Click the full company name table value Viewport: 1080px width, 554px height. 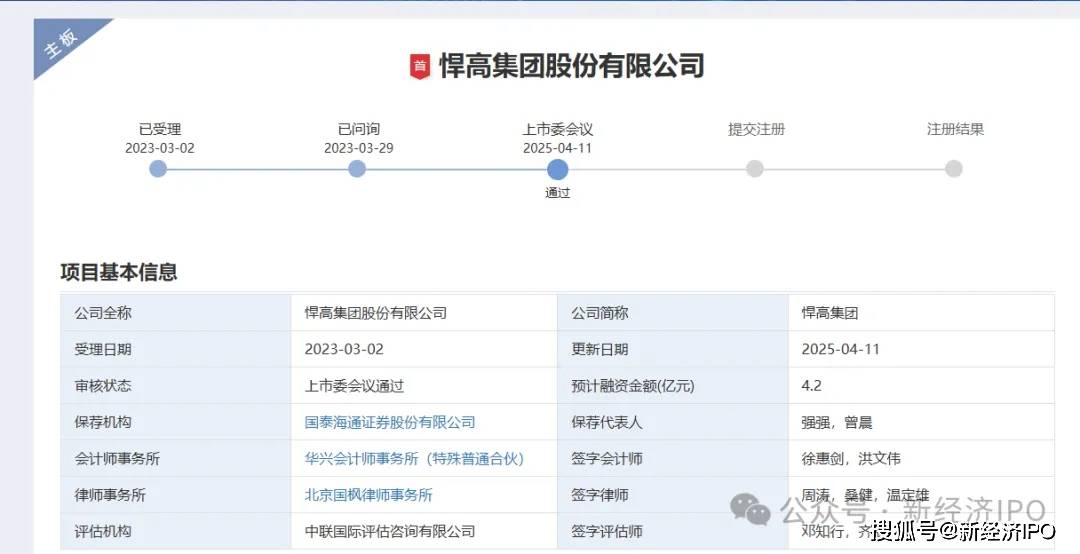point(375,313)
